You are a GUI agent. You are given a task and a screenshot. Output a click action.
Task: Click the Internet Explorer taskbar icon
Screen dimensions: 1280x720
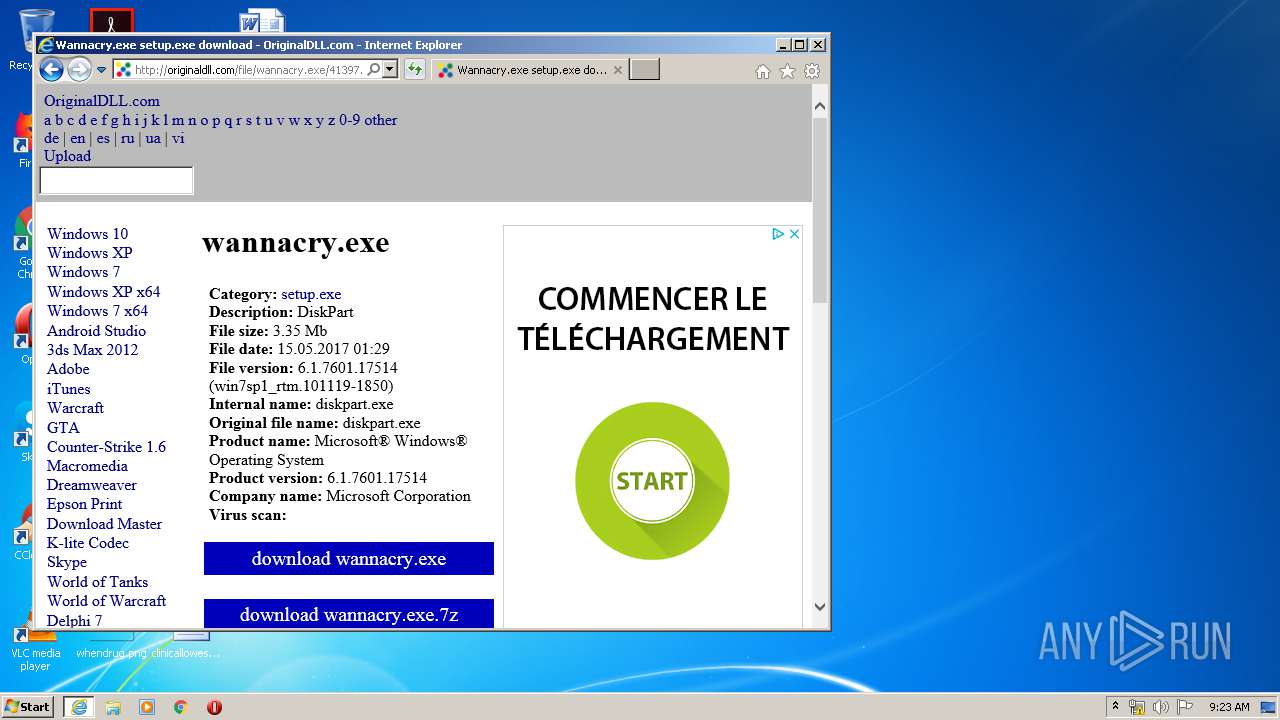click(79, 707)
